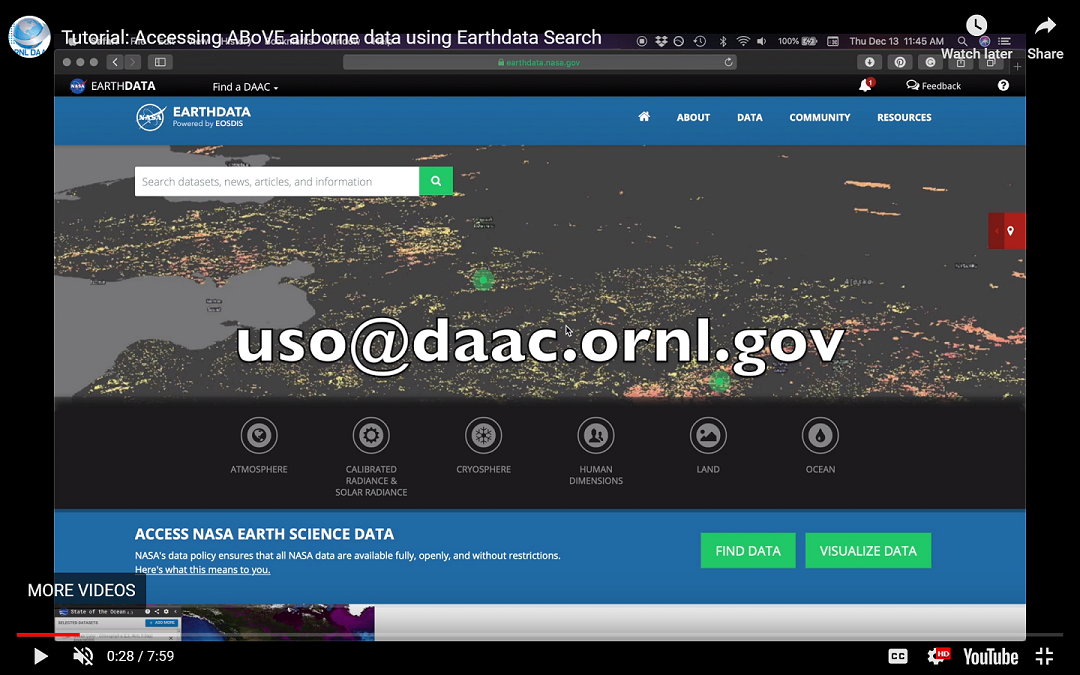The width and height of the screenshot is (1080, 675).
Task: Unmute the video audio
Action: [x=83, y=656]
